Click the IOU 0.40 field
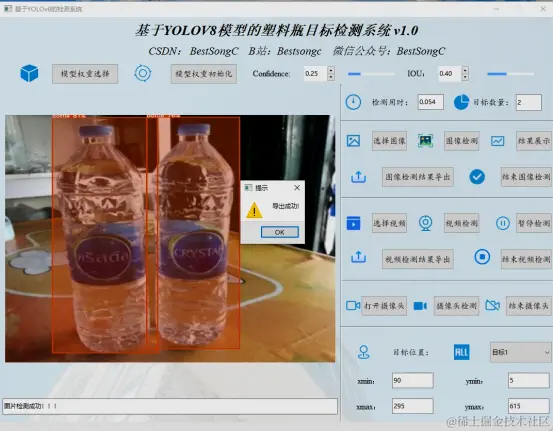Screen dimensions: 554x432 click(x=449, y=73)
